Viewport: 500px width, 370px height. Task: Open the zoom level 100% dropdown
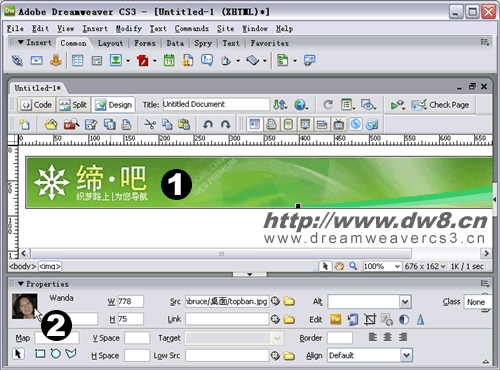[382, 266]
